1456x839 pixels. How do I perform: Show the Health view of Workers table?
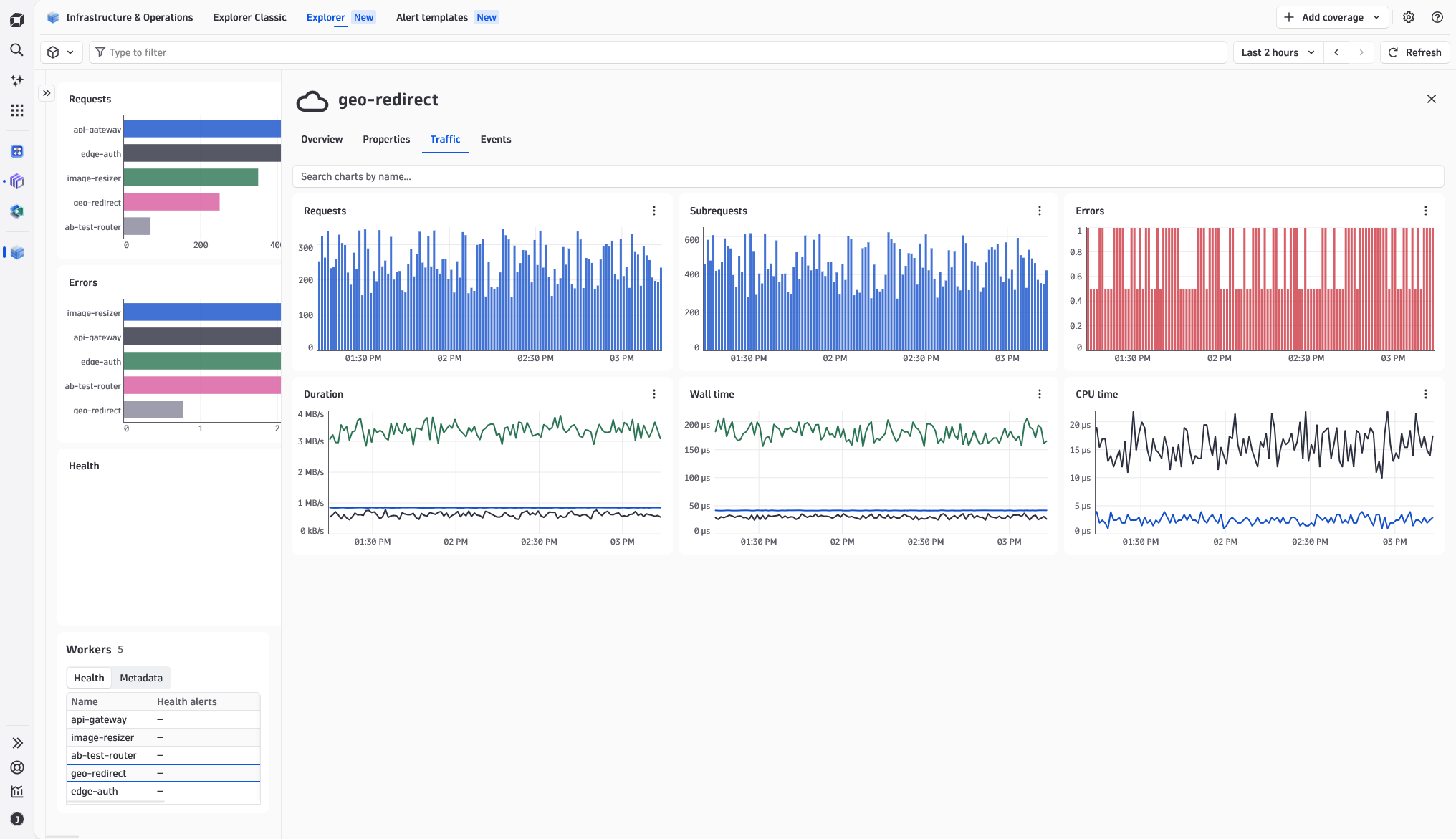pyautogui.click(x=89, y=678)
